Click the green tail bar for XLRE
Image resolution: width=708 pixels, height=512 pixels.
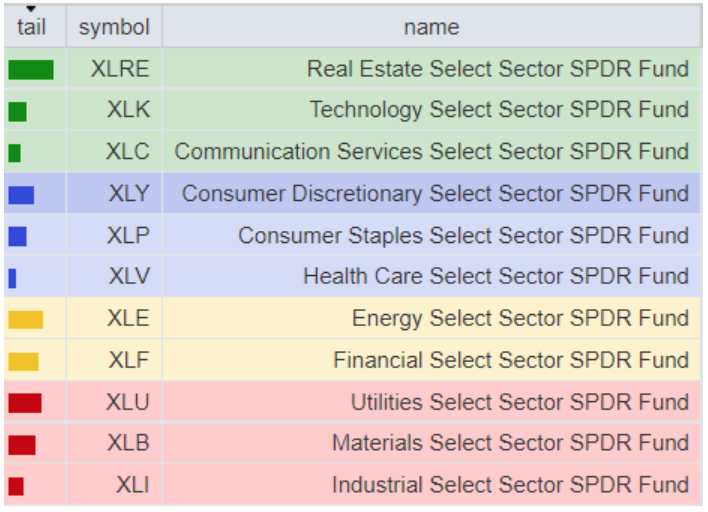click(x=31, y=70)
